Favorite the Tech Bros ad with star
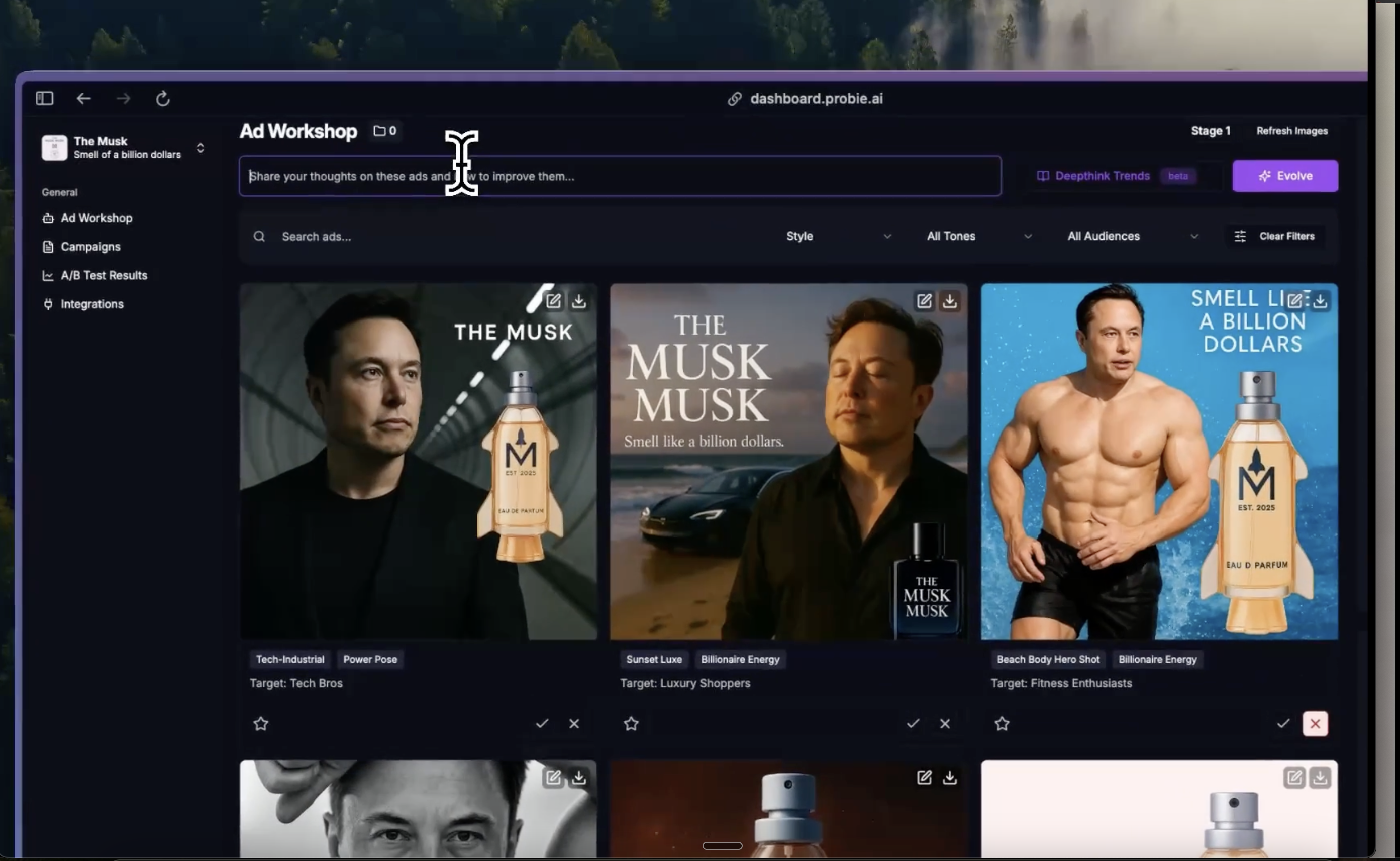This screenshot has height=861, width=1400. (261, 724)
